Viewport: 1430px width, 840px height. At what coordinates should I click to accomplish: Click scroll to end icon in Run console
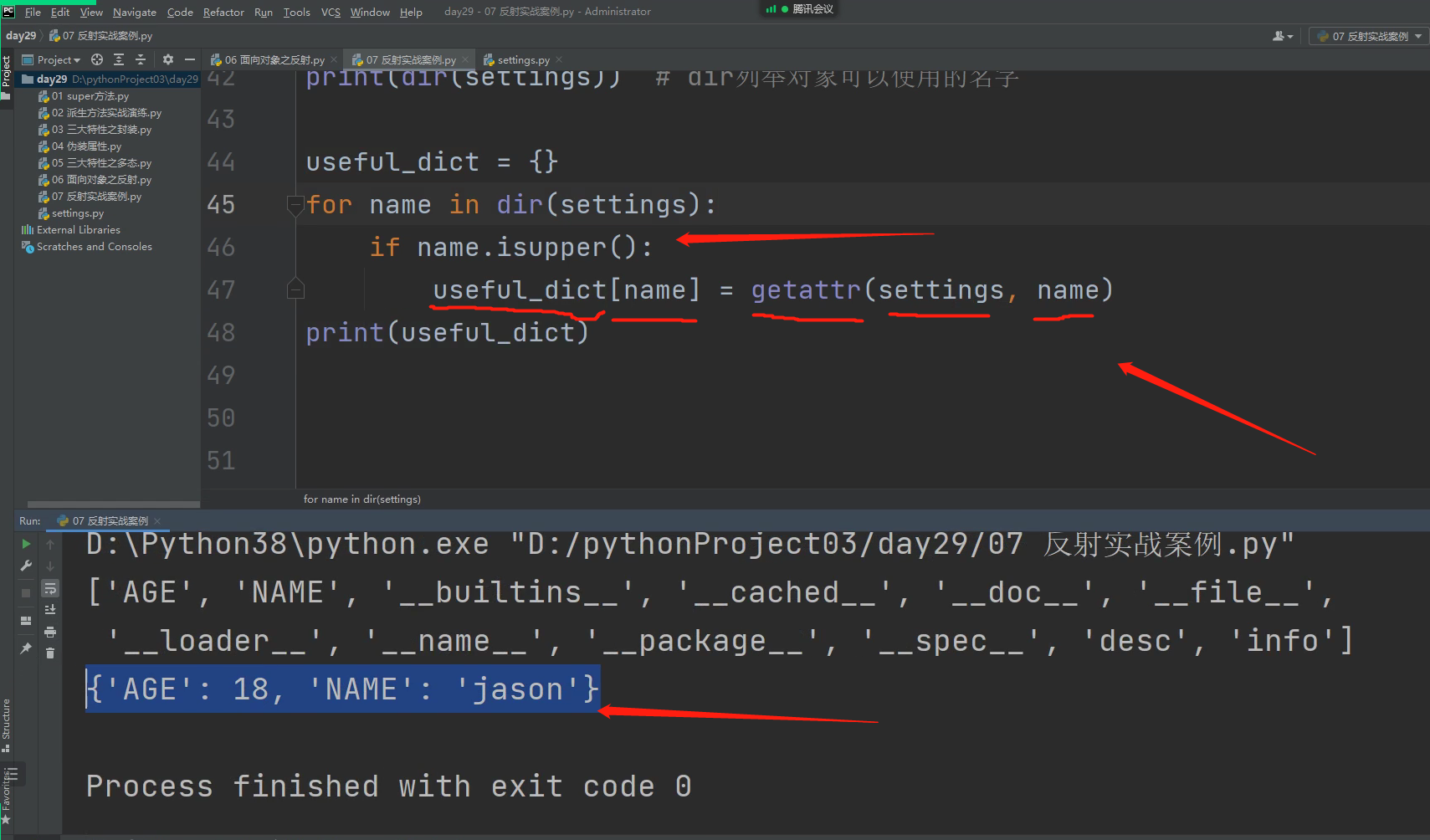click(50, 610)
